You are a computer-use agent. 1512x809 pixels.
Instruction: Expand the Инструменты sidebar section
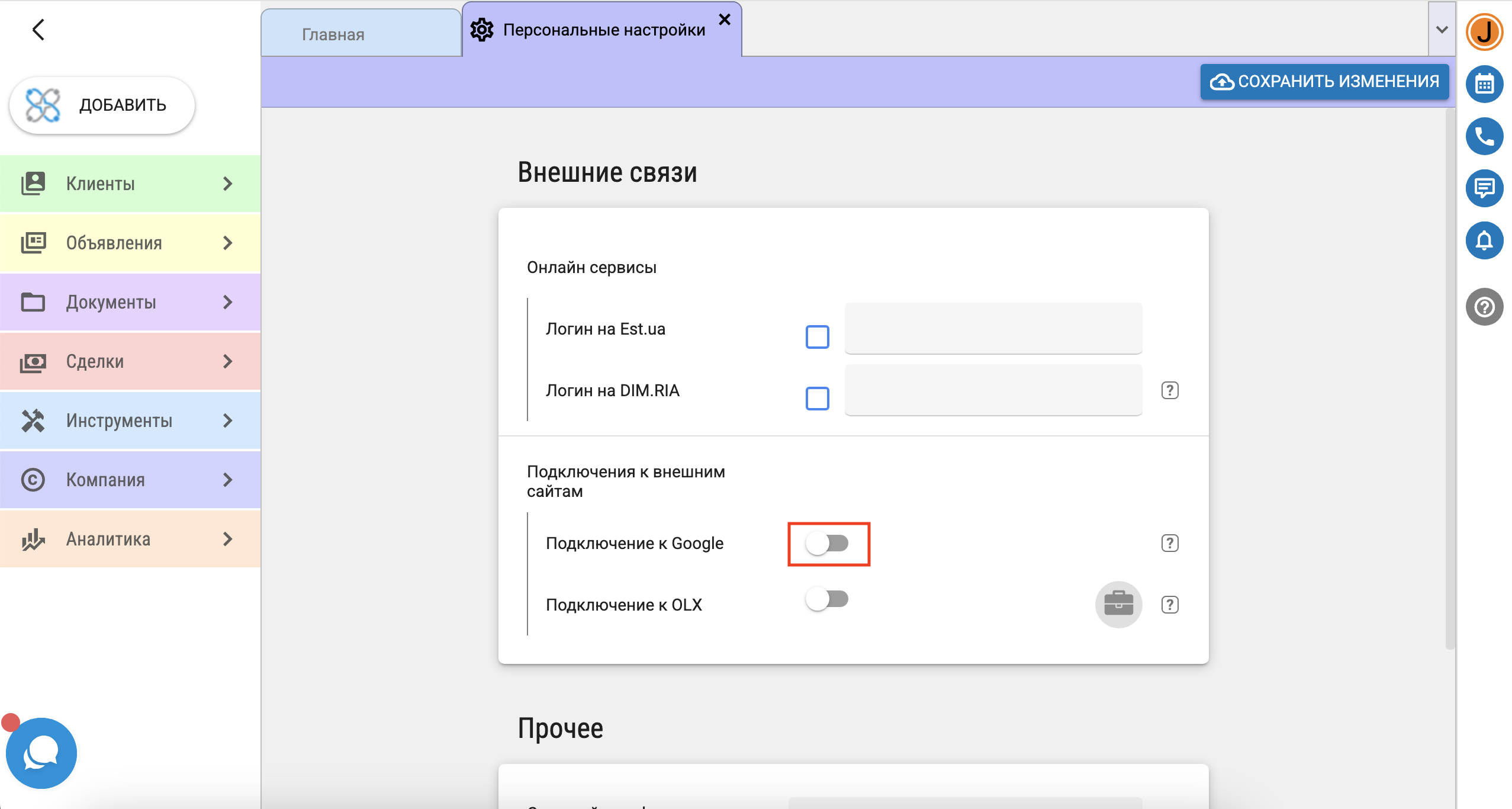click(130, 420)
